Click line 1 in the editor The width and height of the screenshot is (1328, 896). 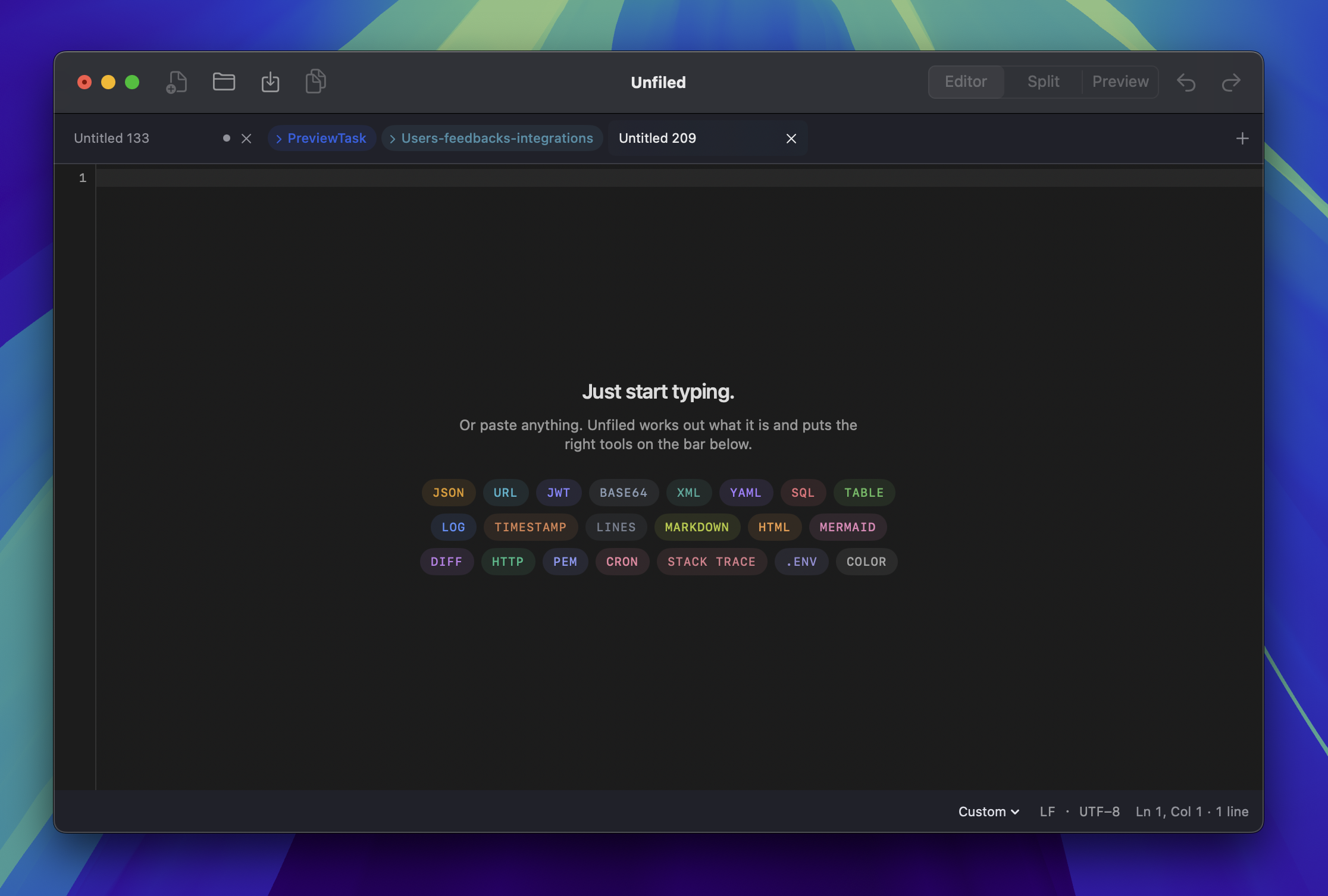679,178
